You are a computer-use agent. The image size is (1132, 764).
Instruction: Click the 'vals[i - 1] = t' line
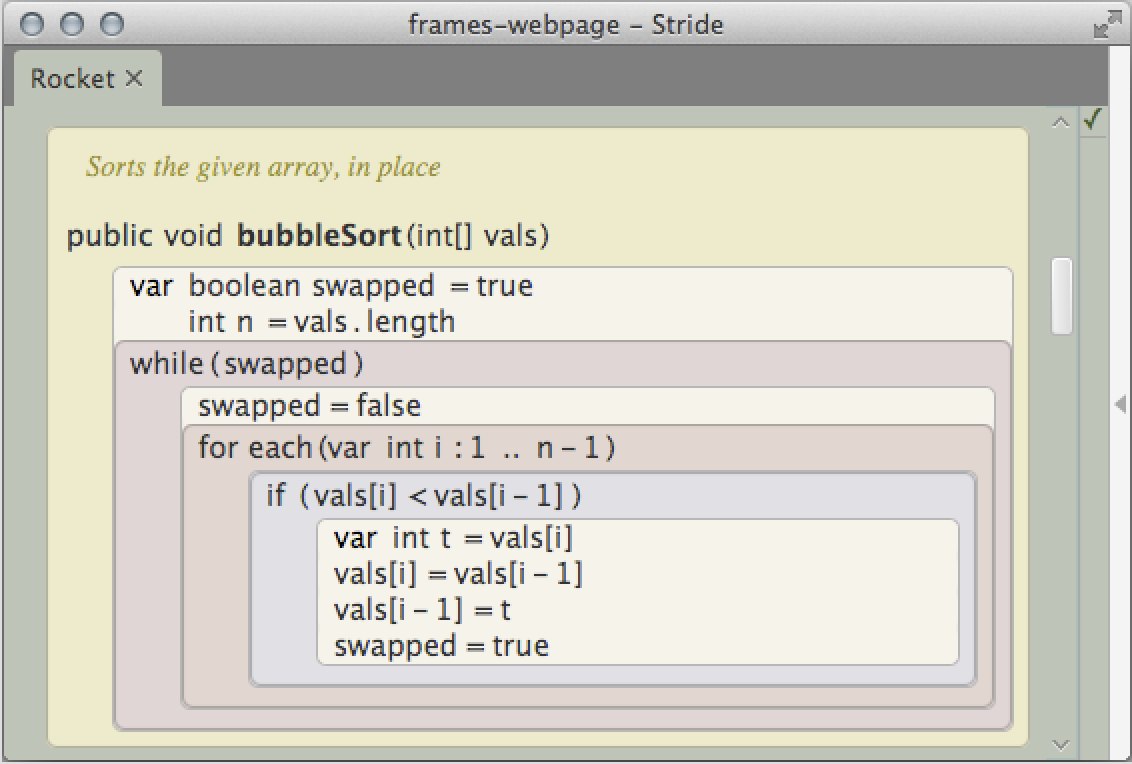pos(423,609)
